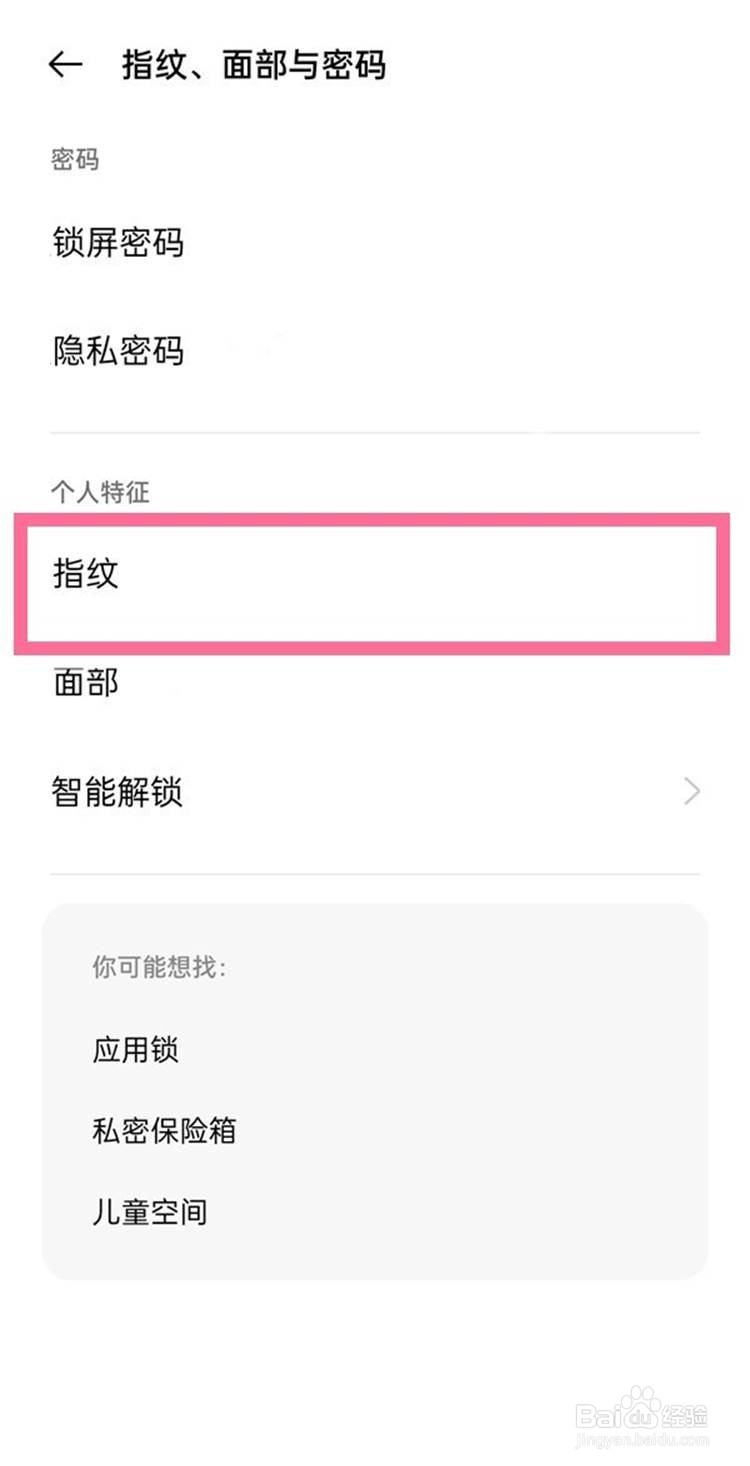Open the 儿童空间 suggestion link
The image size is (750, 1466).
click(x=148, y=1211)
